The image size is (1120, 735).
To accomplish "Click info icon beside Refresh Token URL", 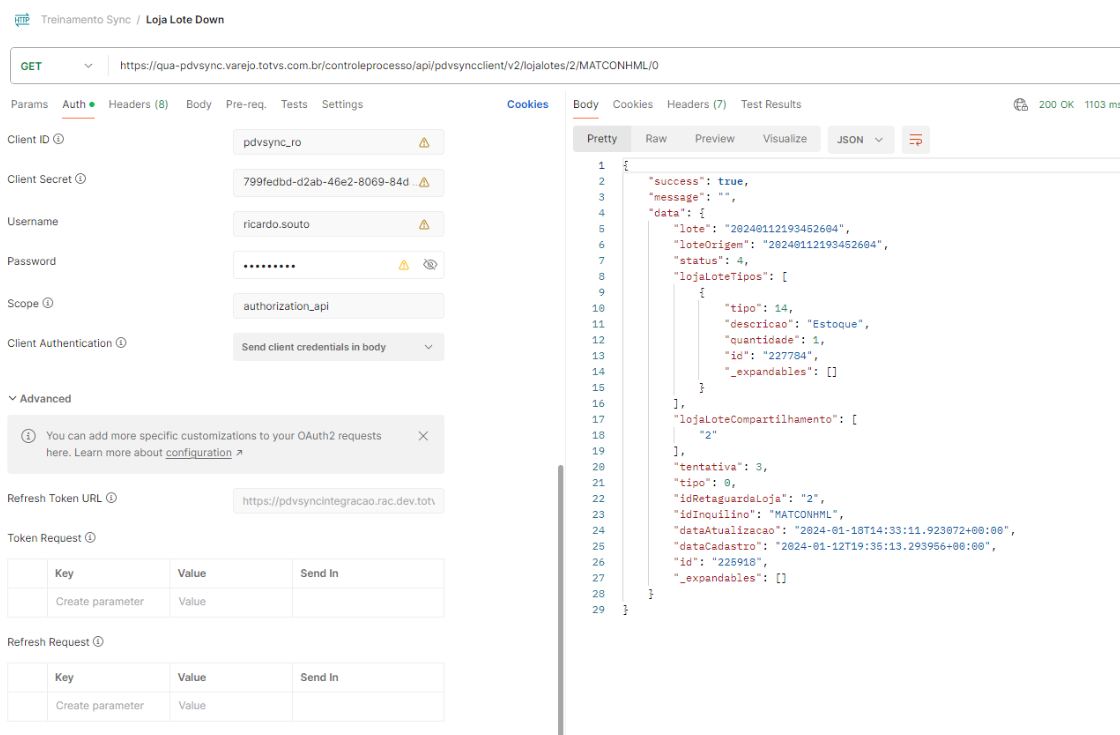I will coord(111,498).
